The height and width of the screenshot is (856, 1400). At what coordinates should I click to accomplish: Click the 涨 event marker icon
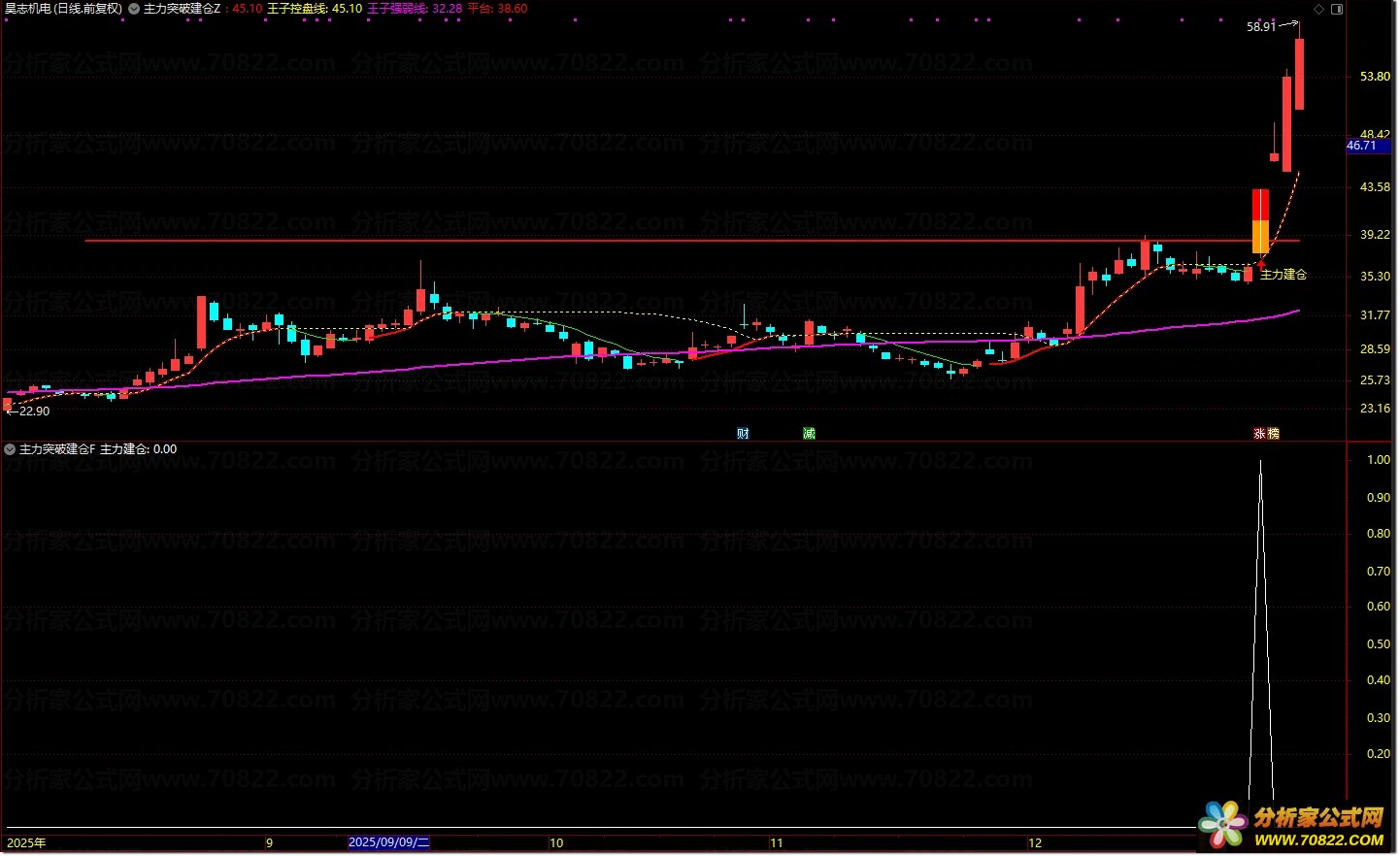point(1259,434)
